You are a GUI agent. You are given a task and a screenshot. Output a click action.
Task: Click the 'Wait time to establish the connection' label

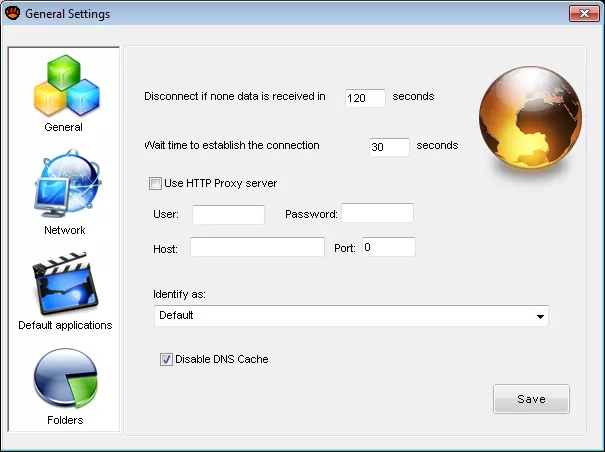(x=232, y=145)
